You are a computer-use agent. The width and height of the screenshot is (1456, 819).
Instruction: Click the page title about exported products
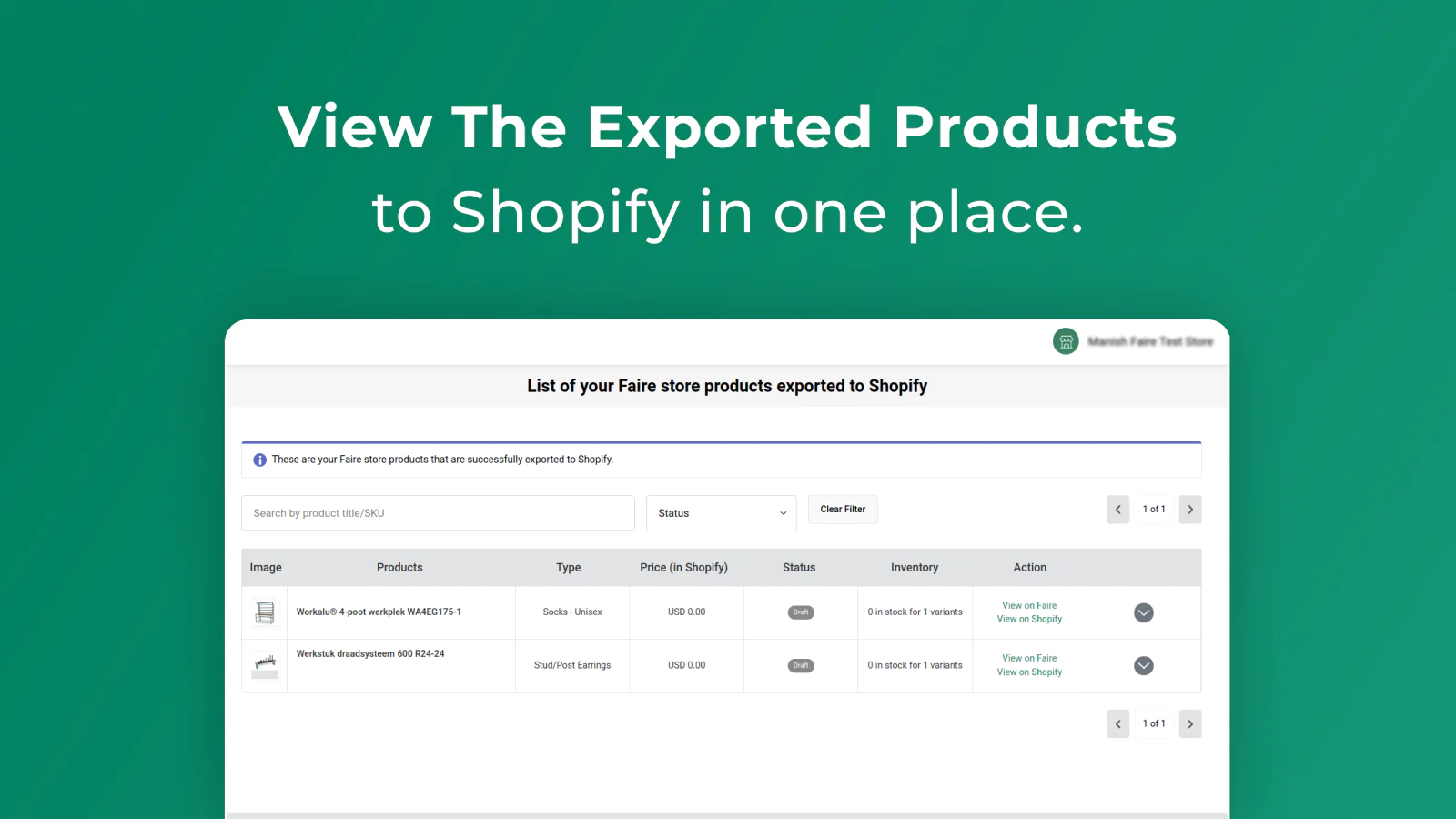point(727,386)
